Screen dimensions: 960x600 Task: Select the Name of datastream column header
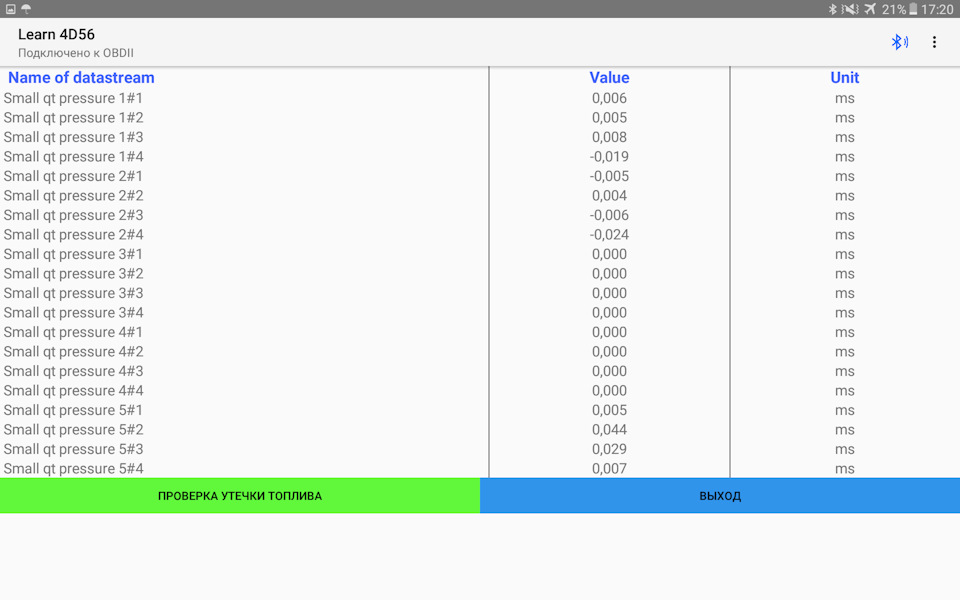tap(81, 78)
